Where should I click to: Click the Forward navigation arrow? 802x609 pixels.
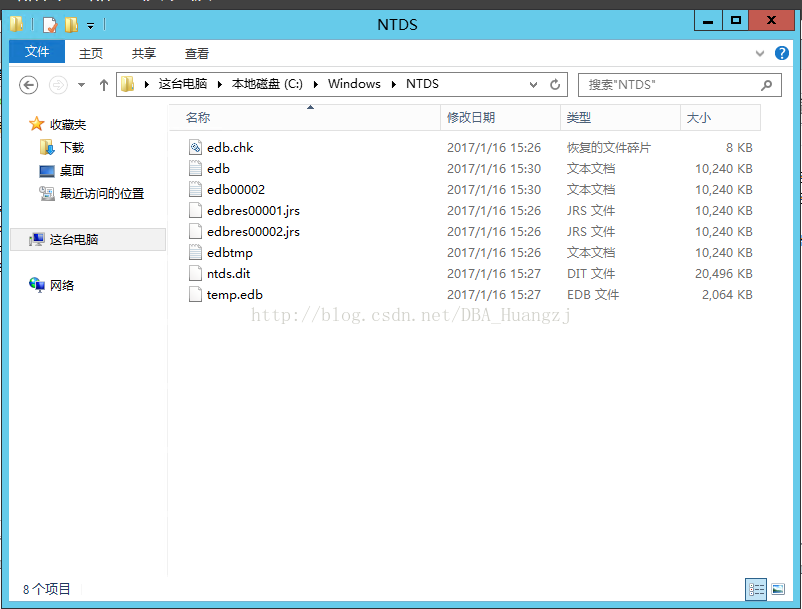point(58,85)
